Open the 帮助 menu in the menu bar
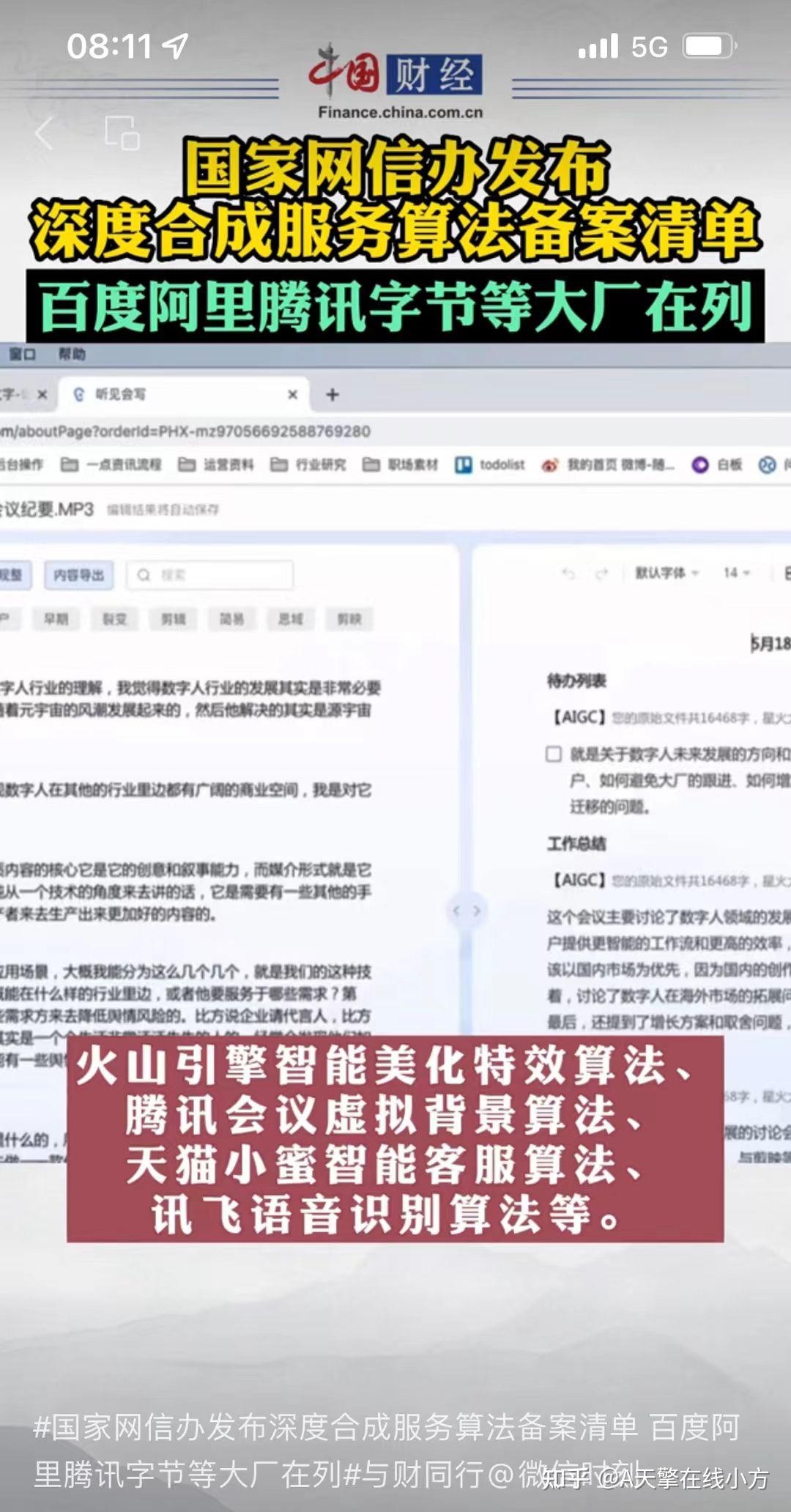 72,355
